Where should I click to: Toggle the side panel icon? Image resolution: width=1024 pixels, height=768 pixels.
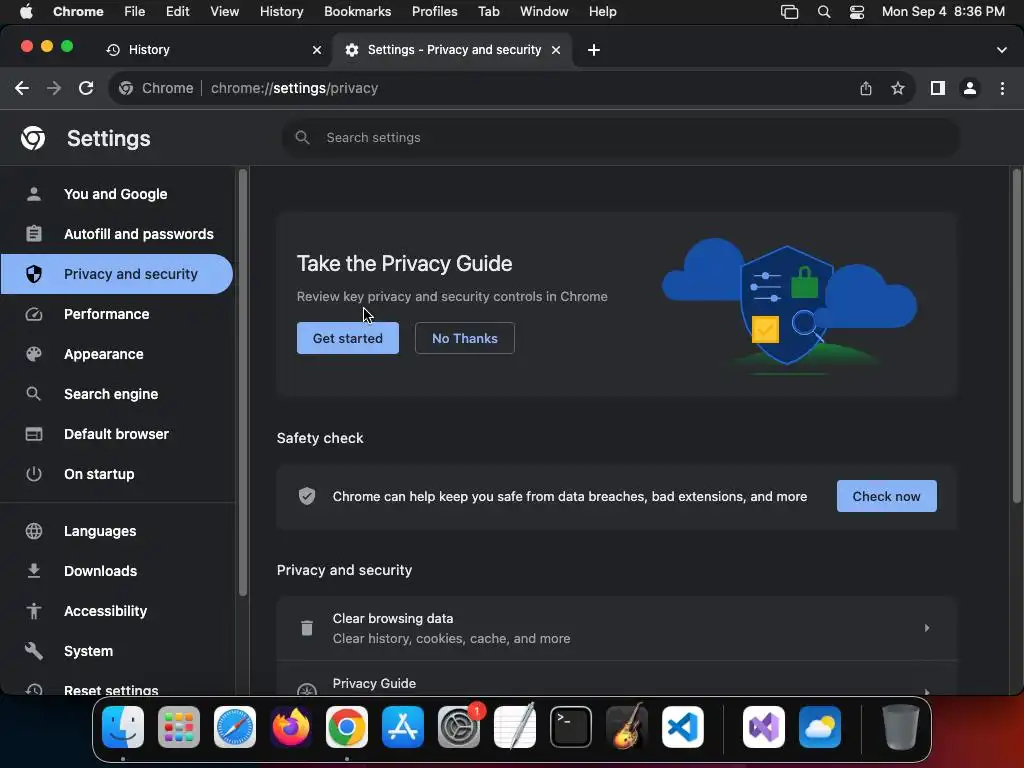coord(938,88)
